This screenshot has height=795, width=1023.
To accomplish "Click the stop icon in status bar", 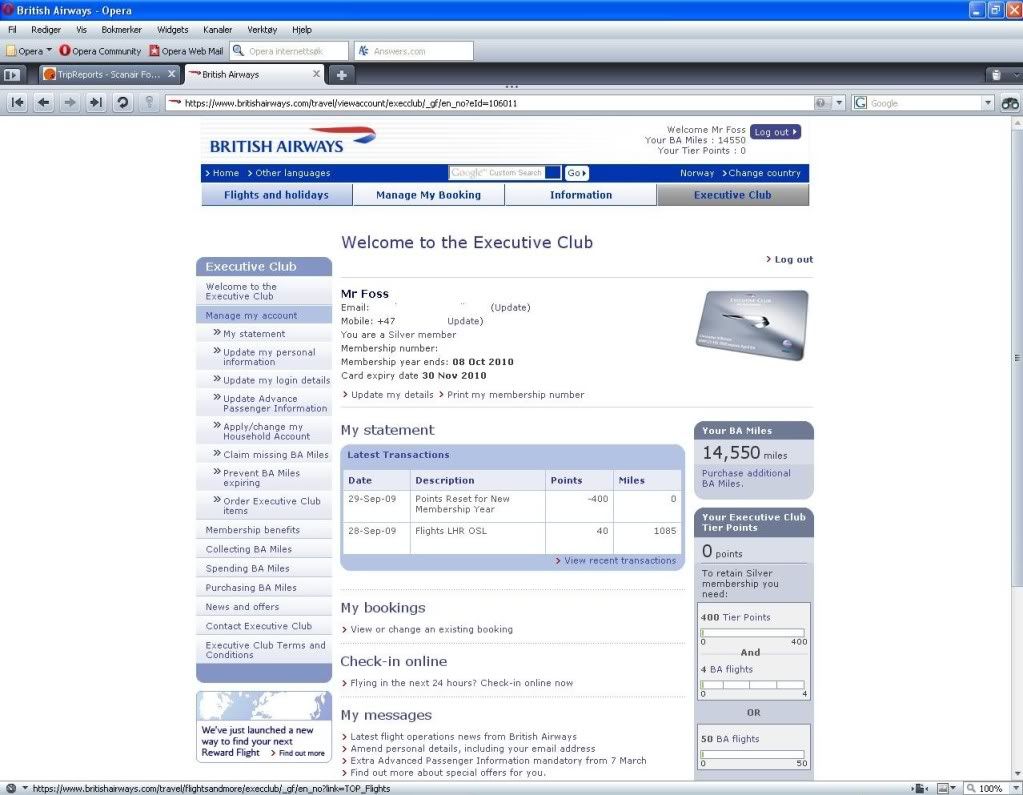I will click(10, 788).
